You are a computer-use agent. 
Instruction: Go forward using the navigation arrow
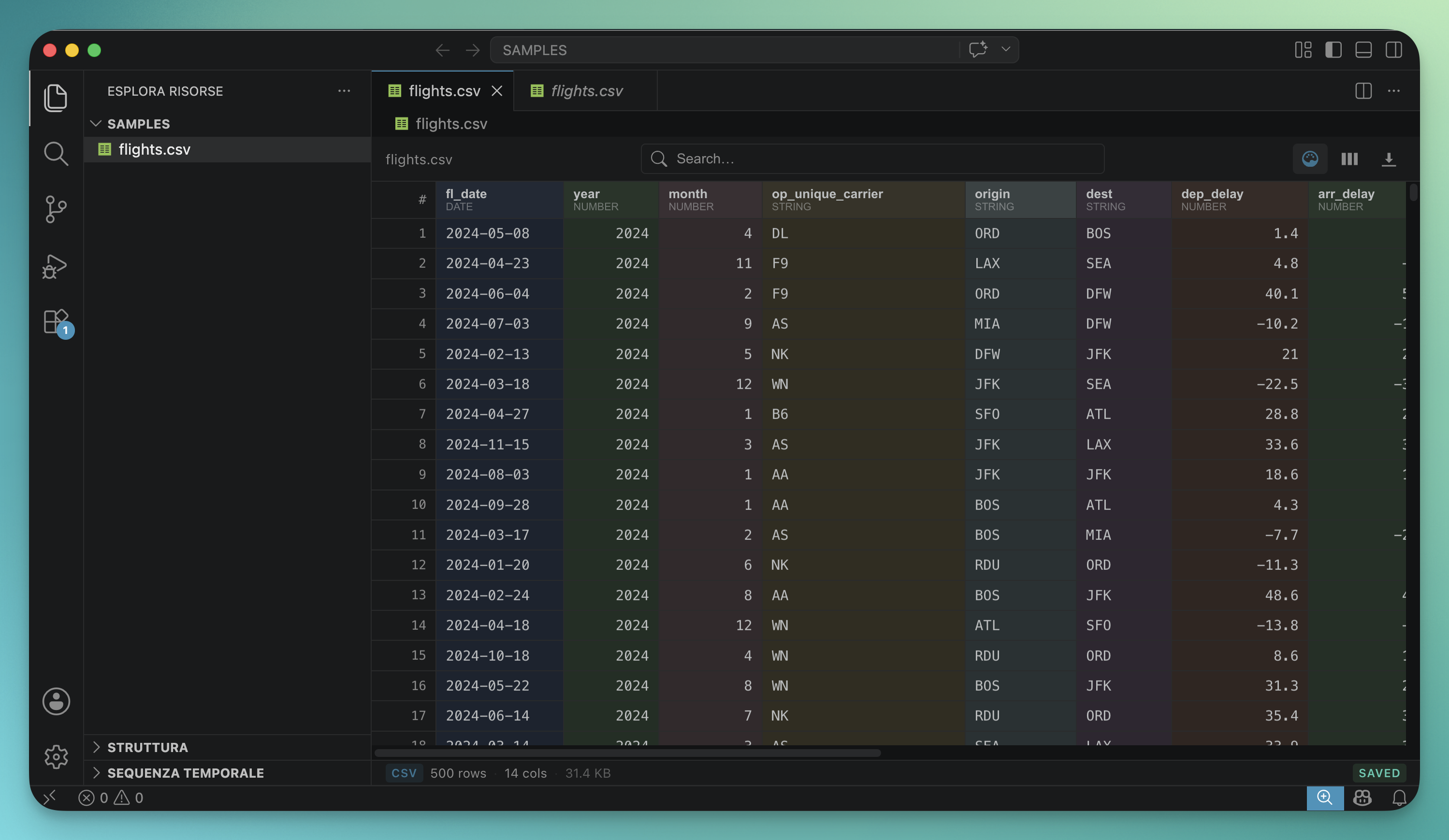pos(473,50)
